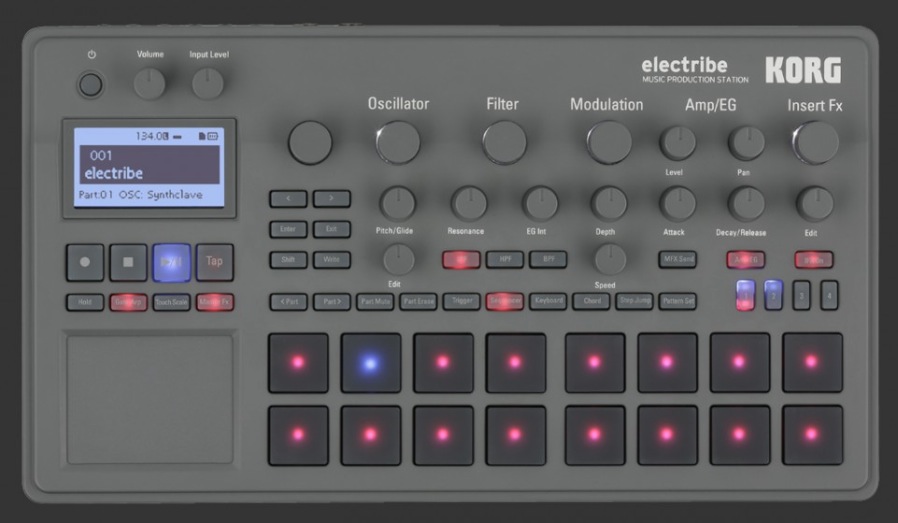Select step bar button 1

pyautogui.click(x=745, y=296)
